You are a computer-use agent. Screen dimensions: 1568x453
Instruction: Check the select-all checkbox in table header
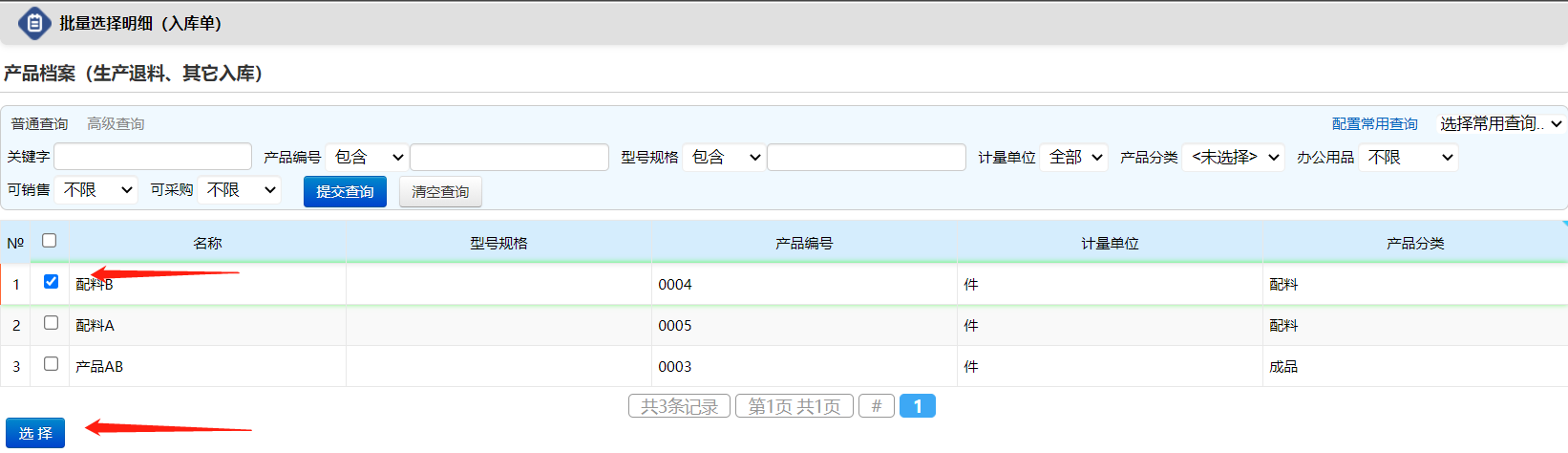(x=50, y=241)
